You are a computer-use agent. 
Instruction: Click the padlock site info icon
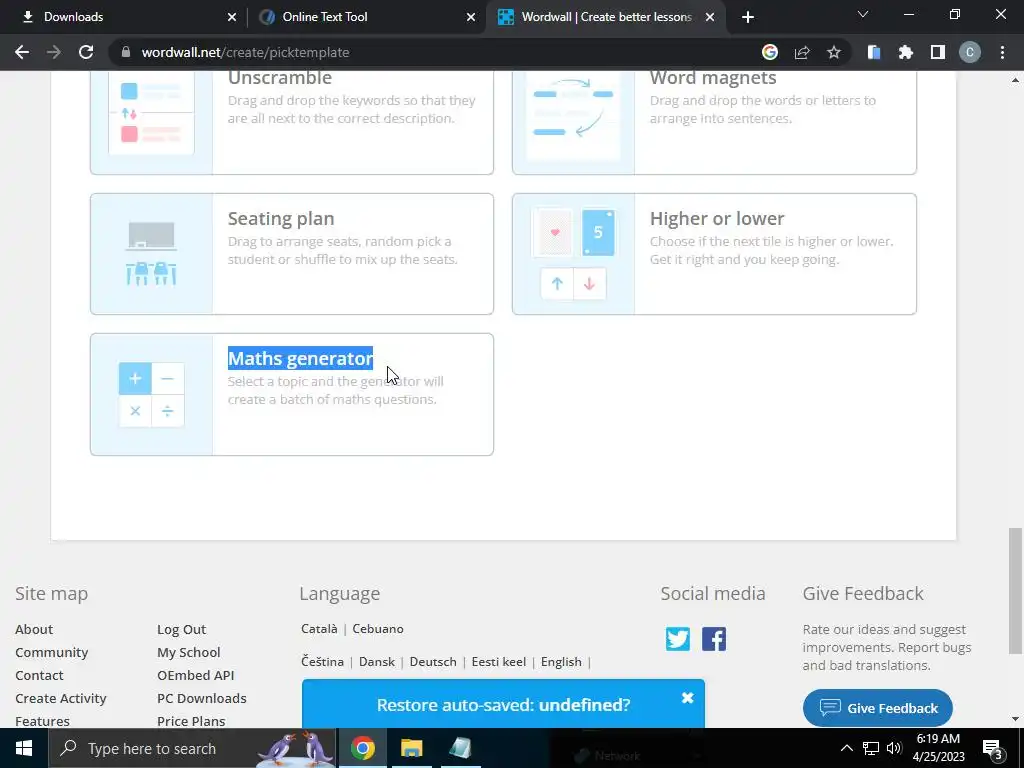pyautogui.click(x=126, y=52)
